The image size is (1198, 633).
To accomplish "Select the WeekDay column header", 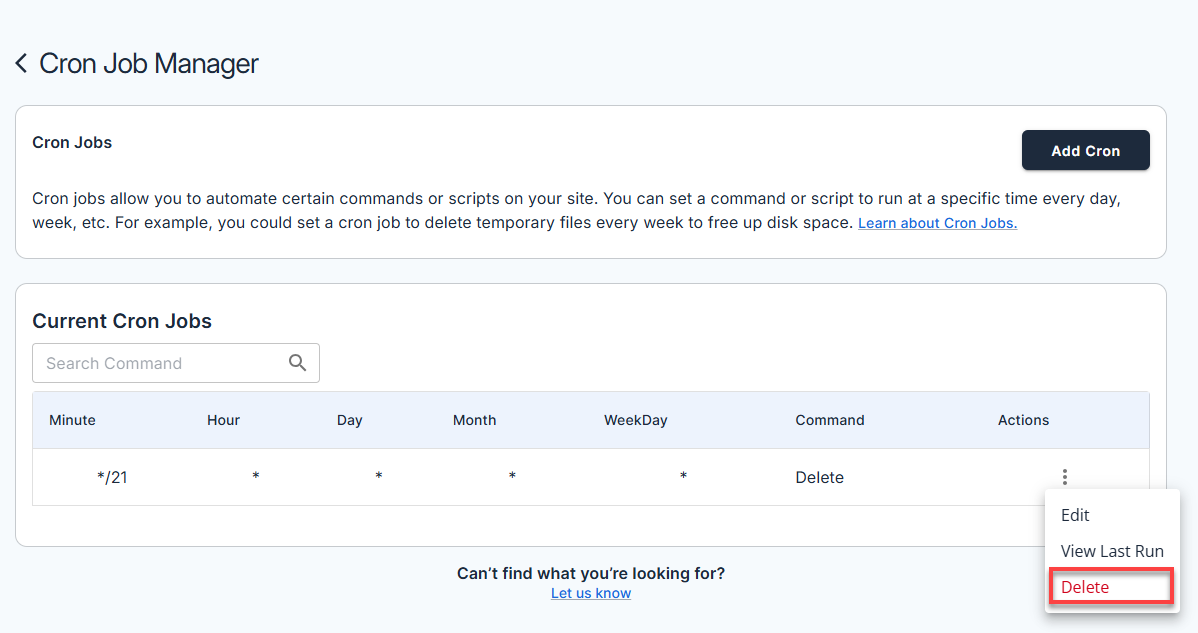I will 635,420.
